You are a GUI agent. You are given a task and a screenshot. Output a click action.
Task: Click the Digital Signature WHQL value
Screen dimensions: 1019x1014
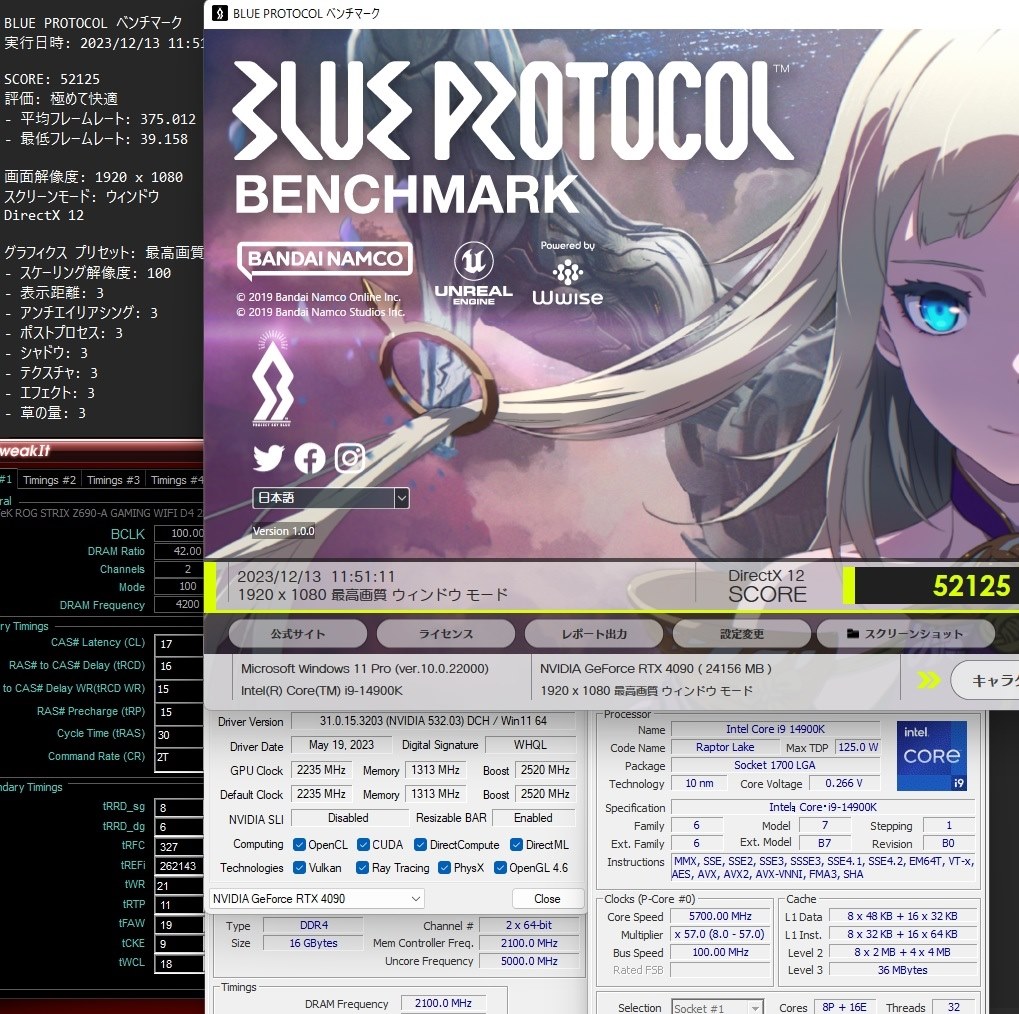[x=530, y=745]
